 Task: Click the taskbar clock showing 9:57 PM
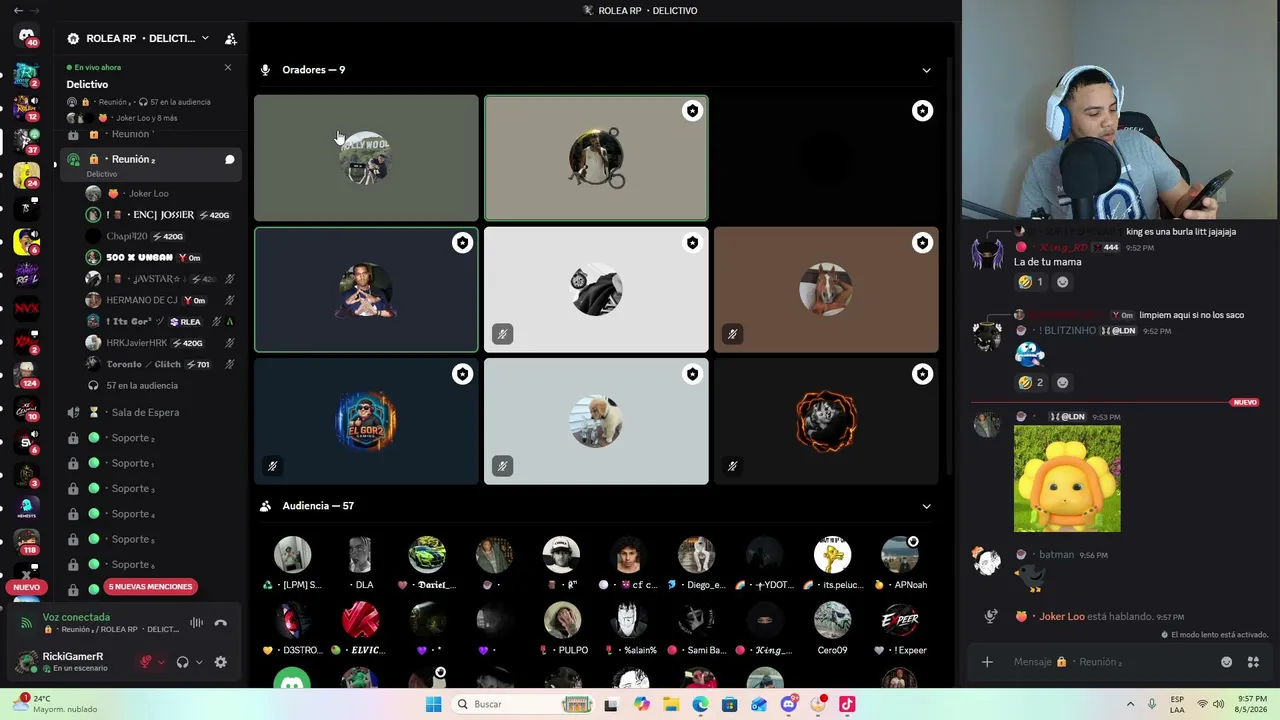click(x=1253, y=704)
